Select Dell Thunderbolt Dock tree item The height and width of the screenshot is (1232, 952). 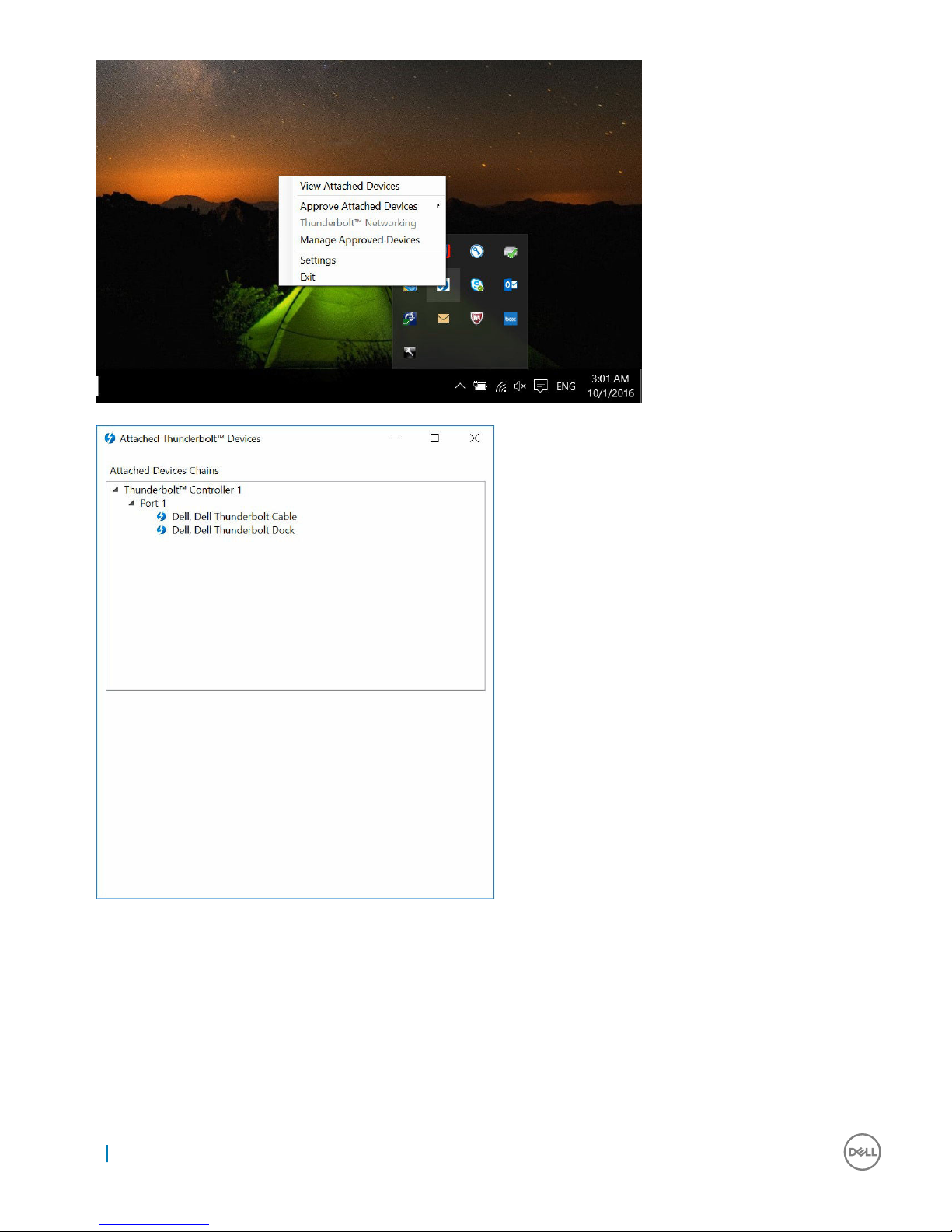(x=233, y=530)
